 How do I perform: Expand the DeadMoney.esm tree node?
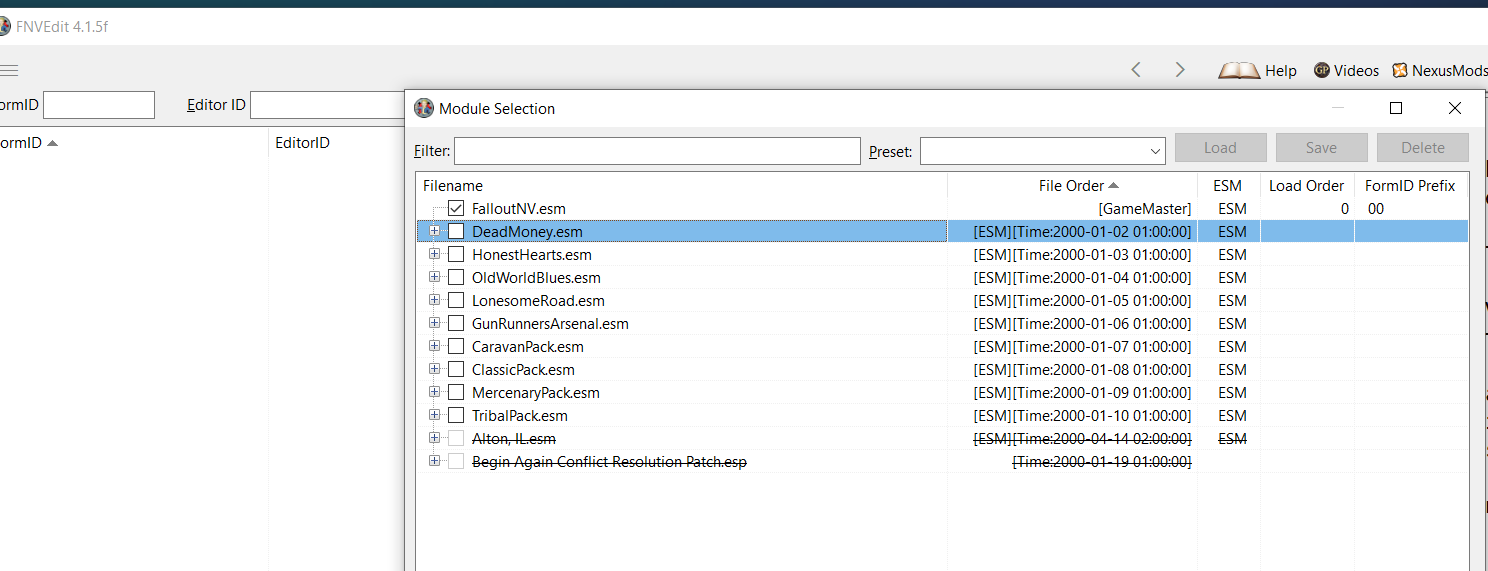tap(434, 230)
